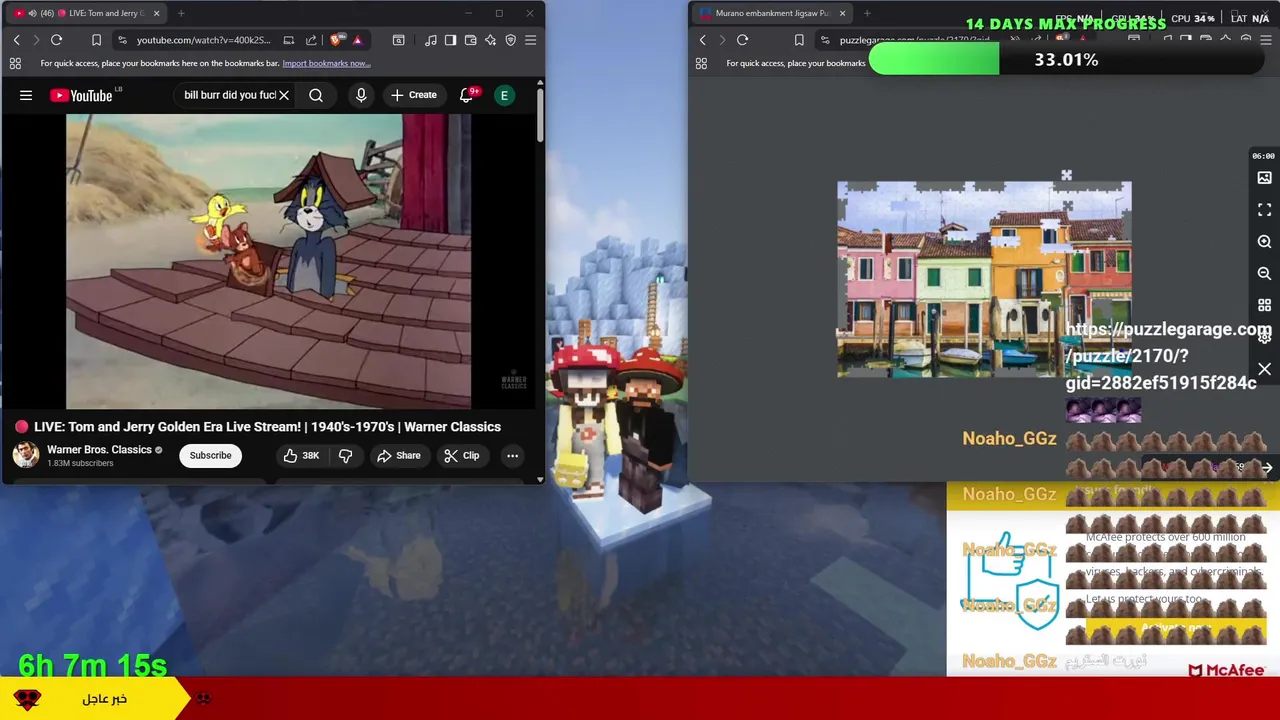Show puzzle preview image icon
The width and height of the screenshot is (1280, 720).
pos(1264,178)
